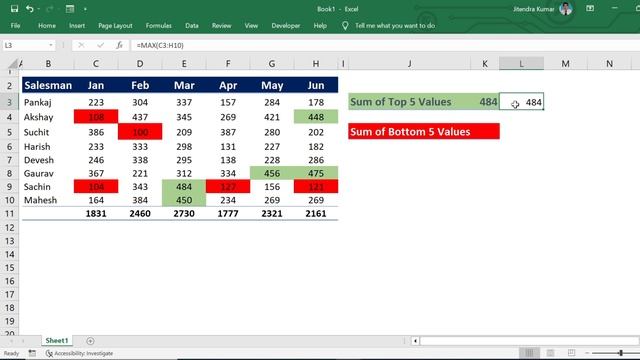Open the undo history dropdown arrow
The image size is (640, 360).
[x=39, y=9]
